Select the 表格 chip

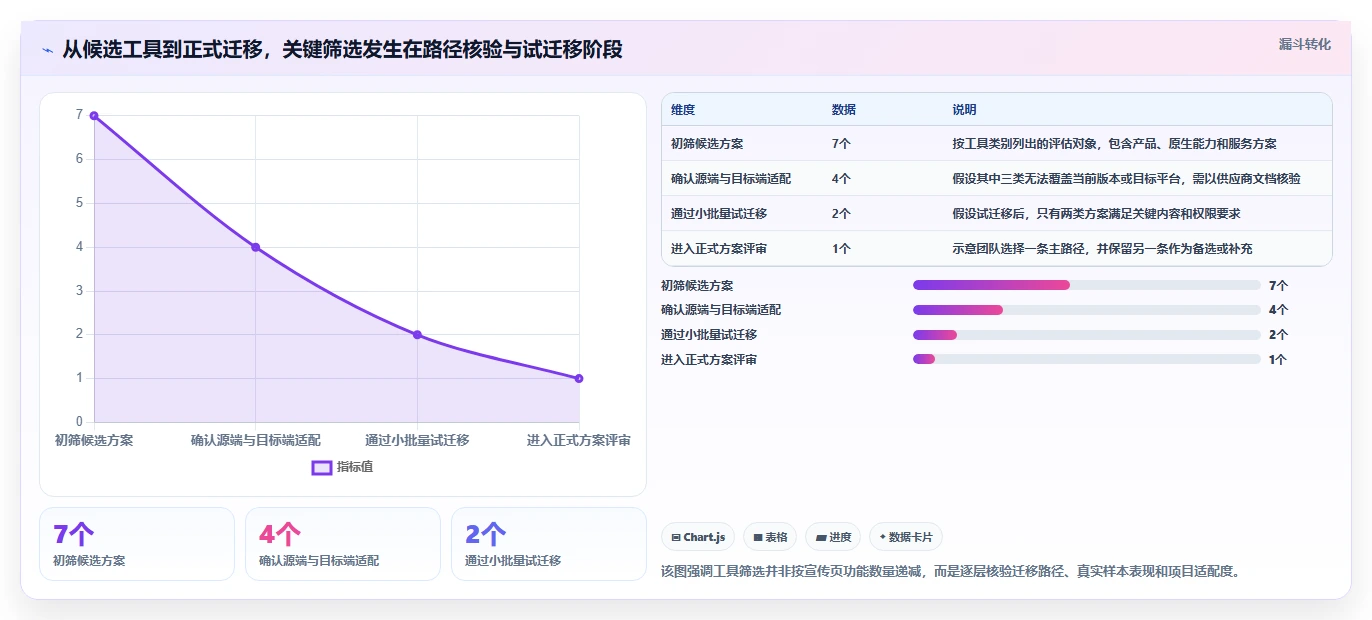[x=770, y=537]
